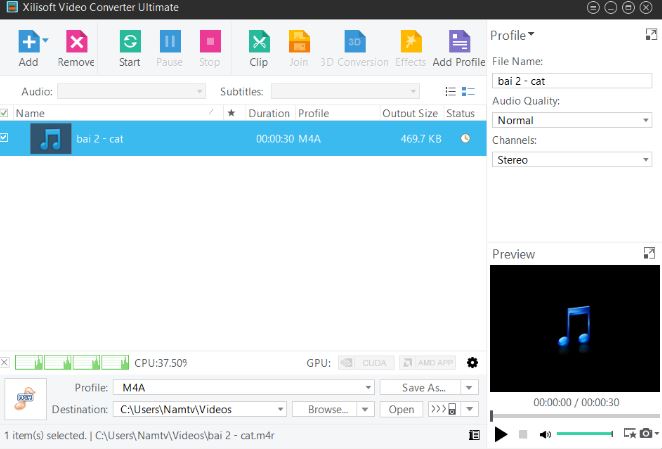Toggle CUDA GPU acceleration button

click(366, 363)
